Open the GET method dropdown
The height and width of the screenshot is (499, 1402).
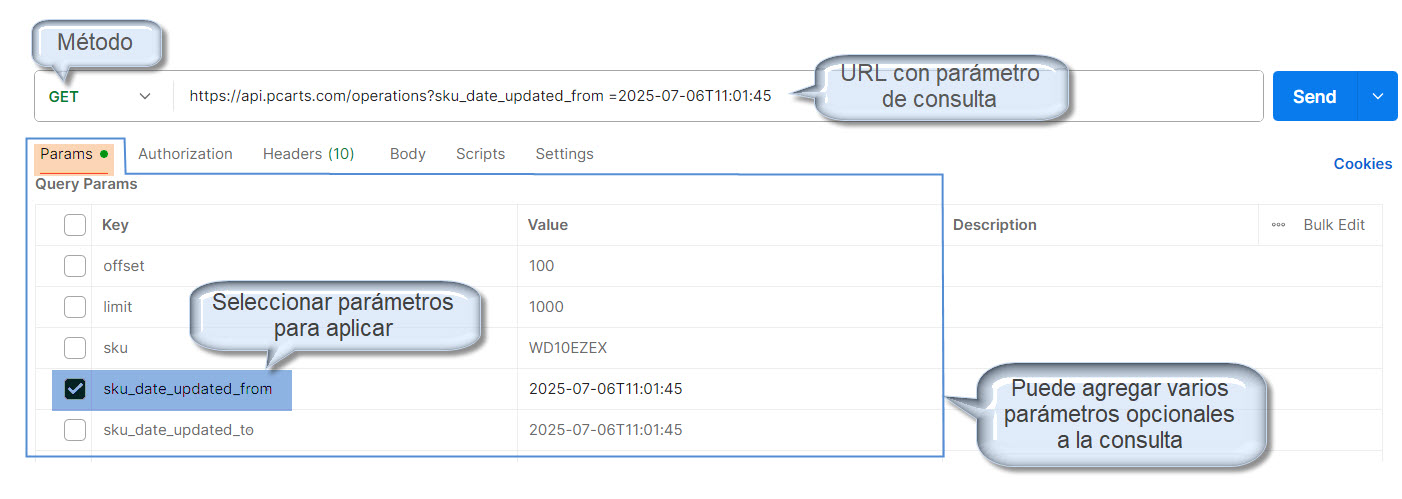(x=100, y=97)
